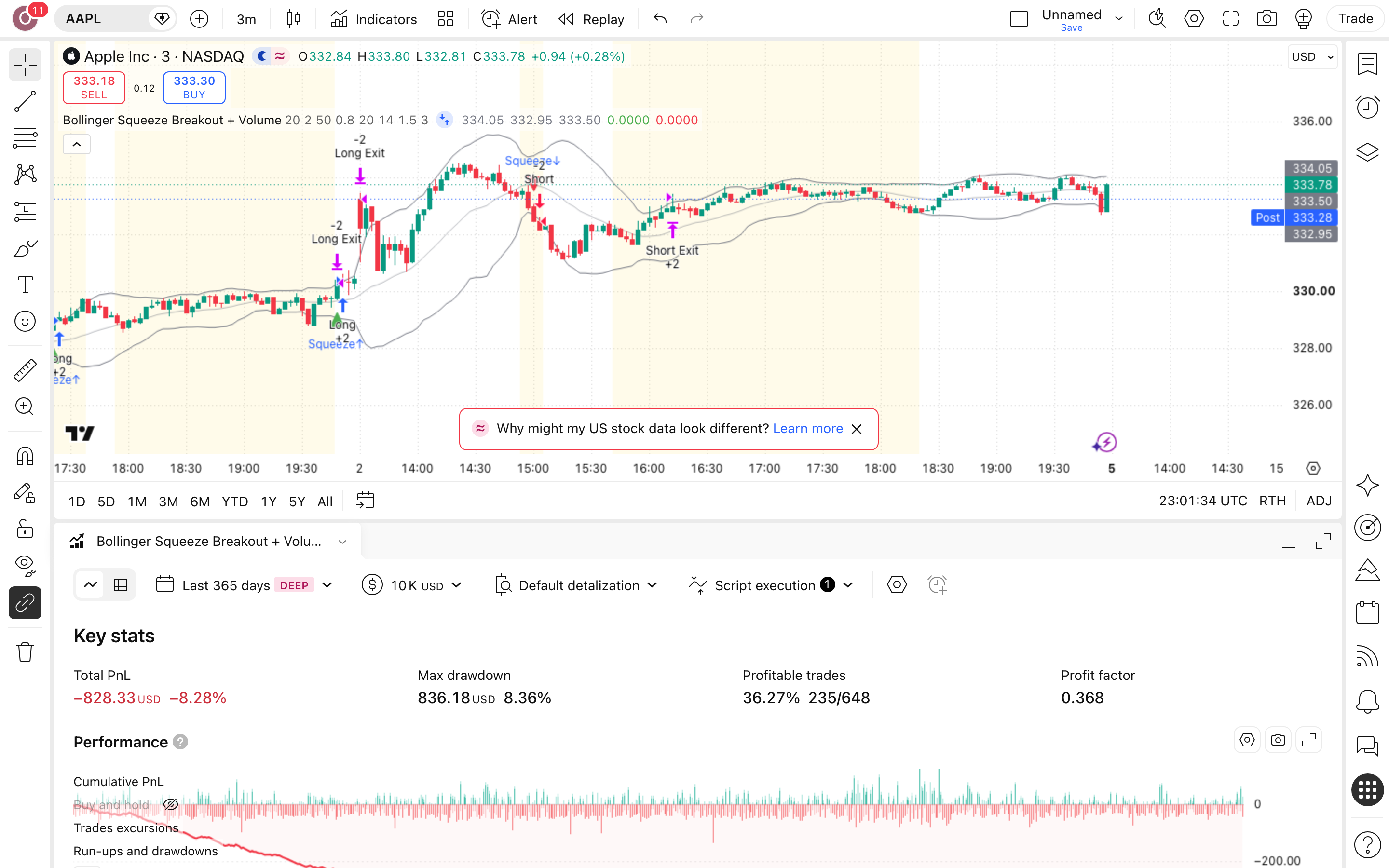Open Script execution dropdown
The image size is (1389, 868).
(x=771, y=585)
